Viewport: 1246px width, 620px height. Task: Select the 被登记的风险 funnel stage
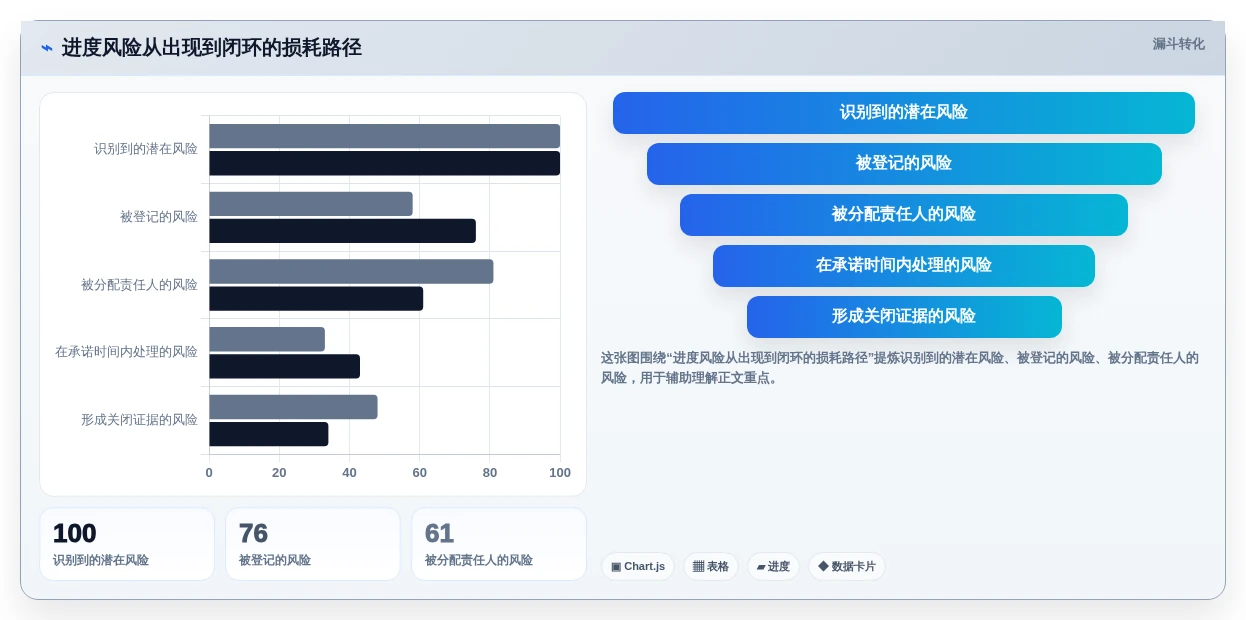[x=904, y=163]
